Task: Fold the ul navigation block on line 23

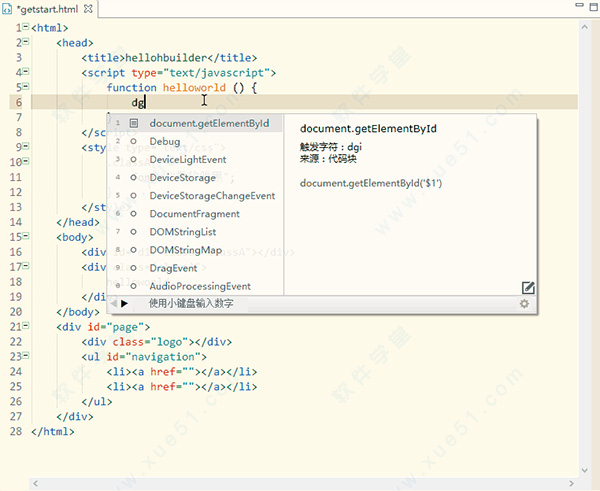Action: [25, 357]
